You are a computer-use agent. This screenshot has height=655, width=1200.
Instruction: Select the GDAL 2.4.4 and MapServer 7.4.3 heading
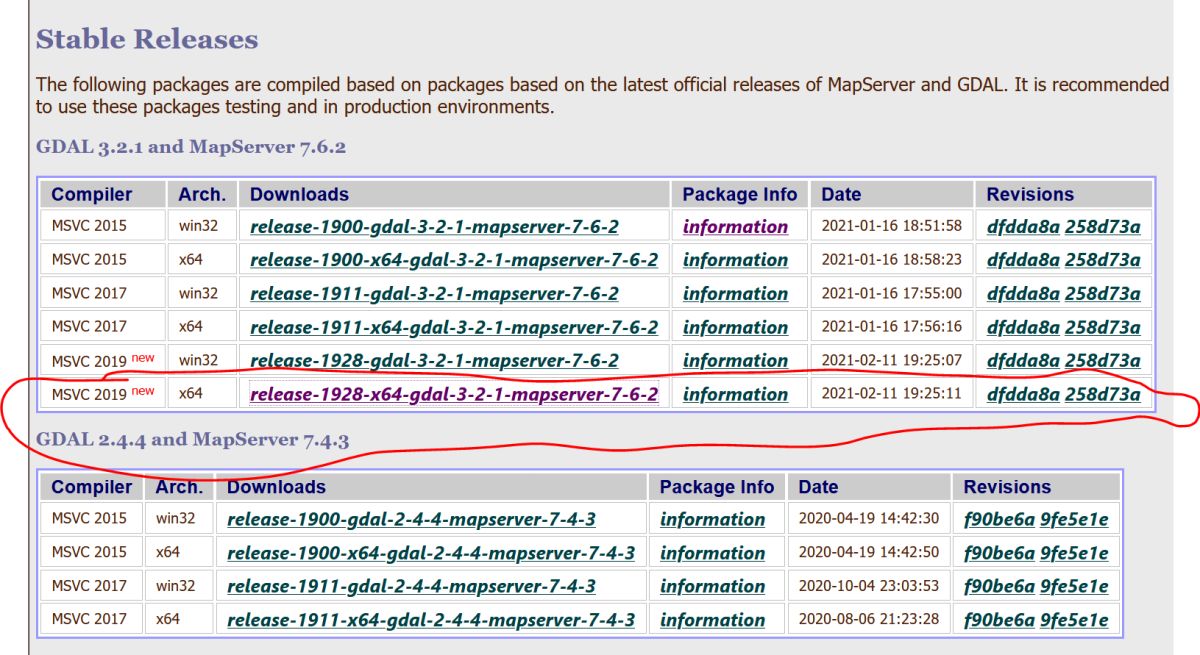coord(193,439)
